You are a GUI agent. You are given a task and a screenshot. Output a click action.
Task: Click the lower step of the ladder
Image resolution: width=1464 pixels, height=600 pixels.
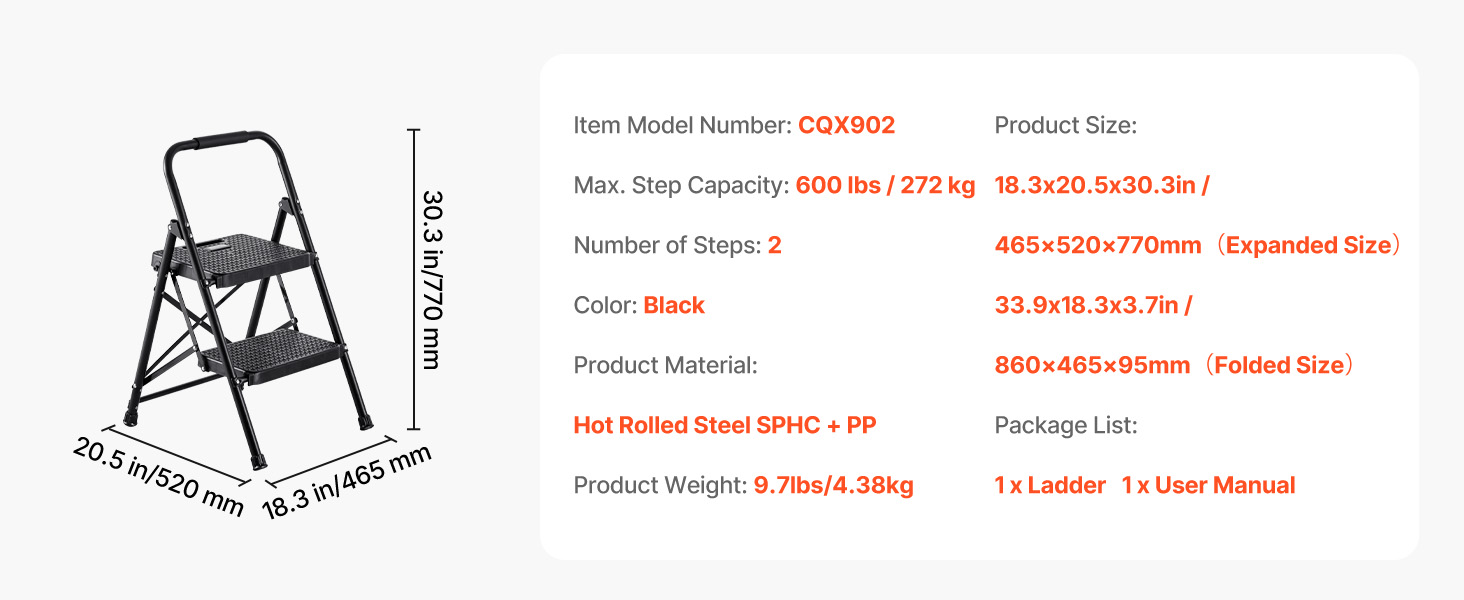pyautogui.click(x=270, y=350)
